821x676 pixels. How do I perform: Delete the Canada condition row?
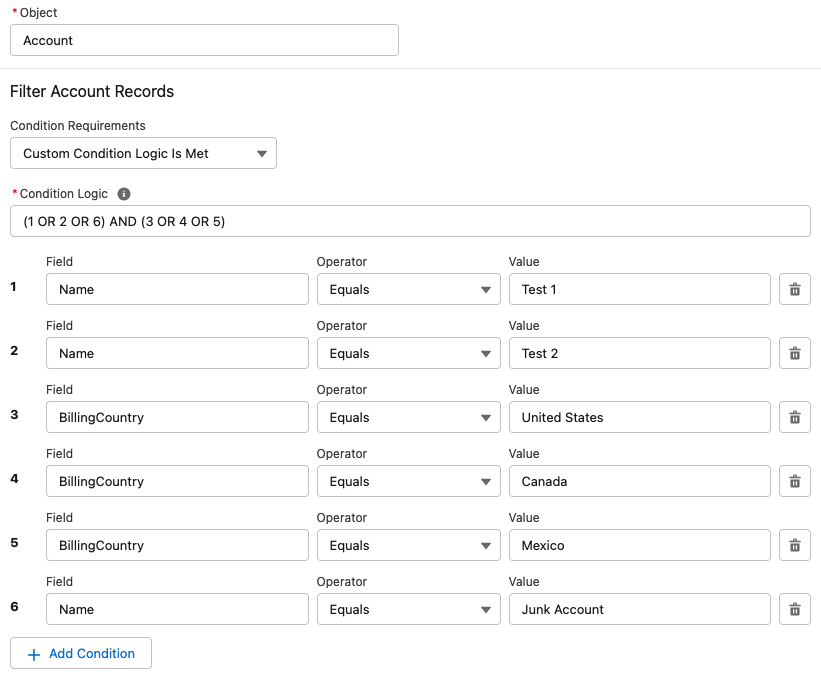(794, 481)
